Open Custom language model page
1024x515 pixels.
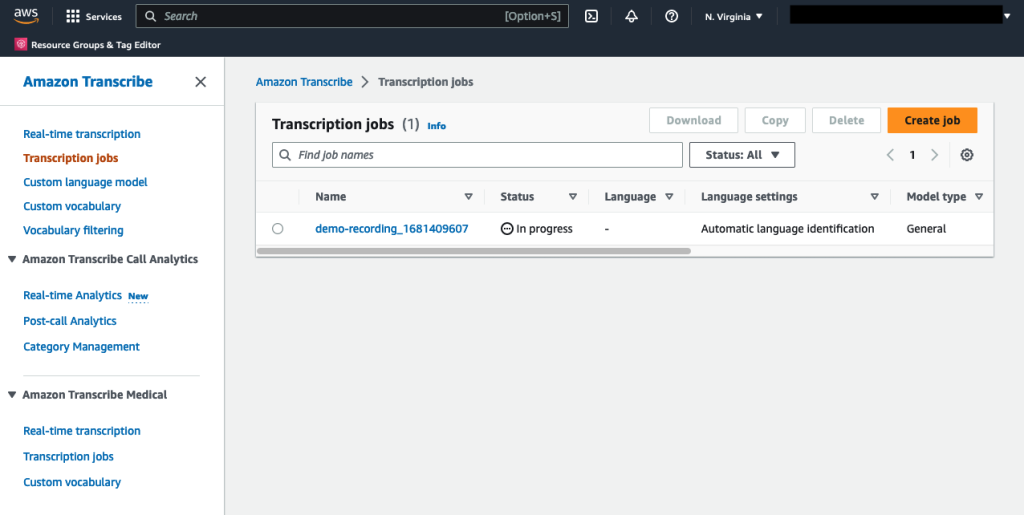[85, 182]
